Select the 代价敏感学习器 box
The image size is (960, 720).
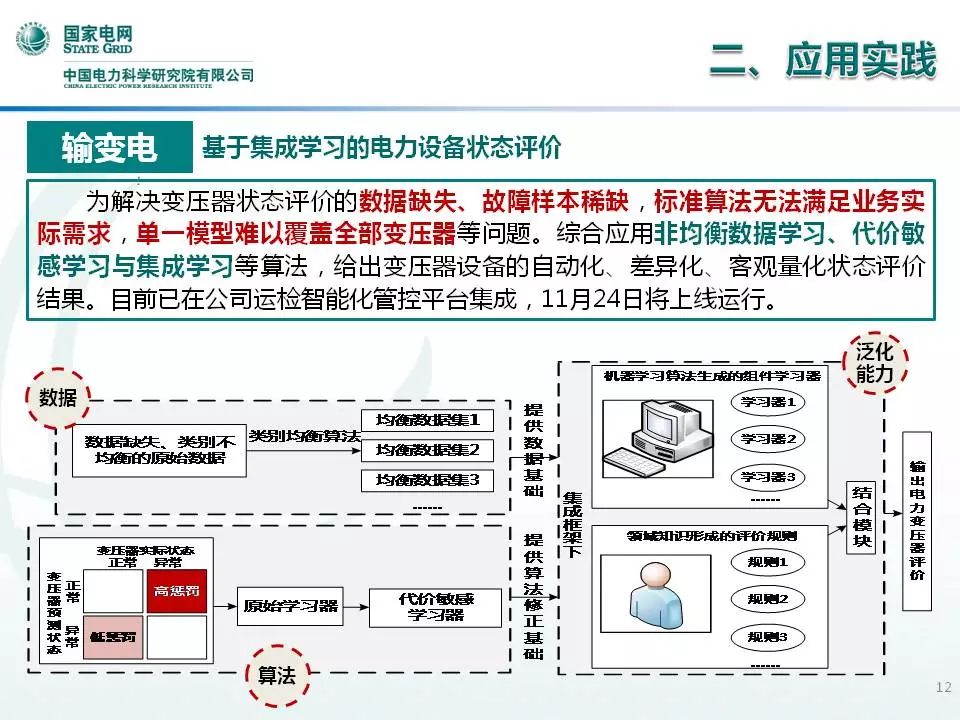(435, 606)
